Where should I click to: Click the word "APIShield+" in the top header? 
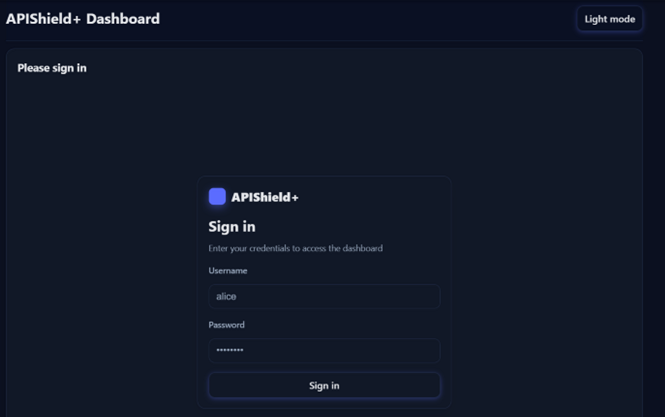pyautogui.click(x=43, y=18)
